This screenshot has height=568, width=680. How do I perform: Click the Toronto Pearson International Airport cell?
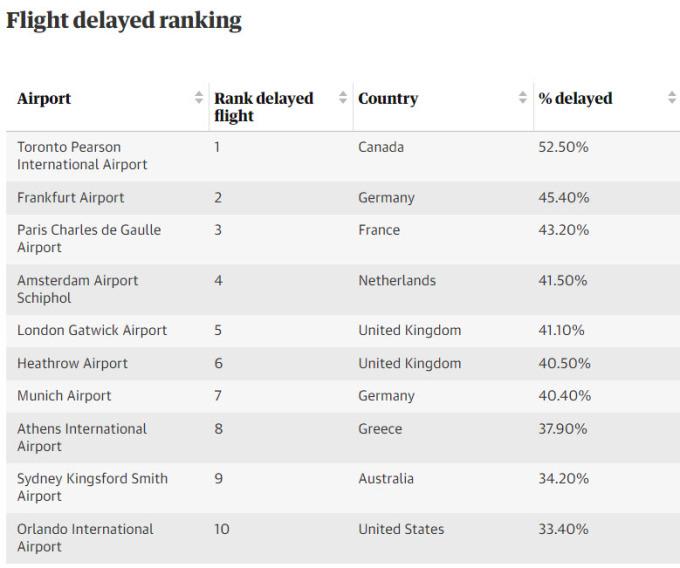[x=82, y=156]
